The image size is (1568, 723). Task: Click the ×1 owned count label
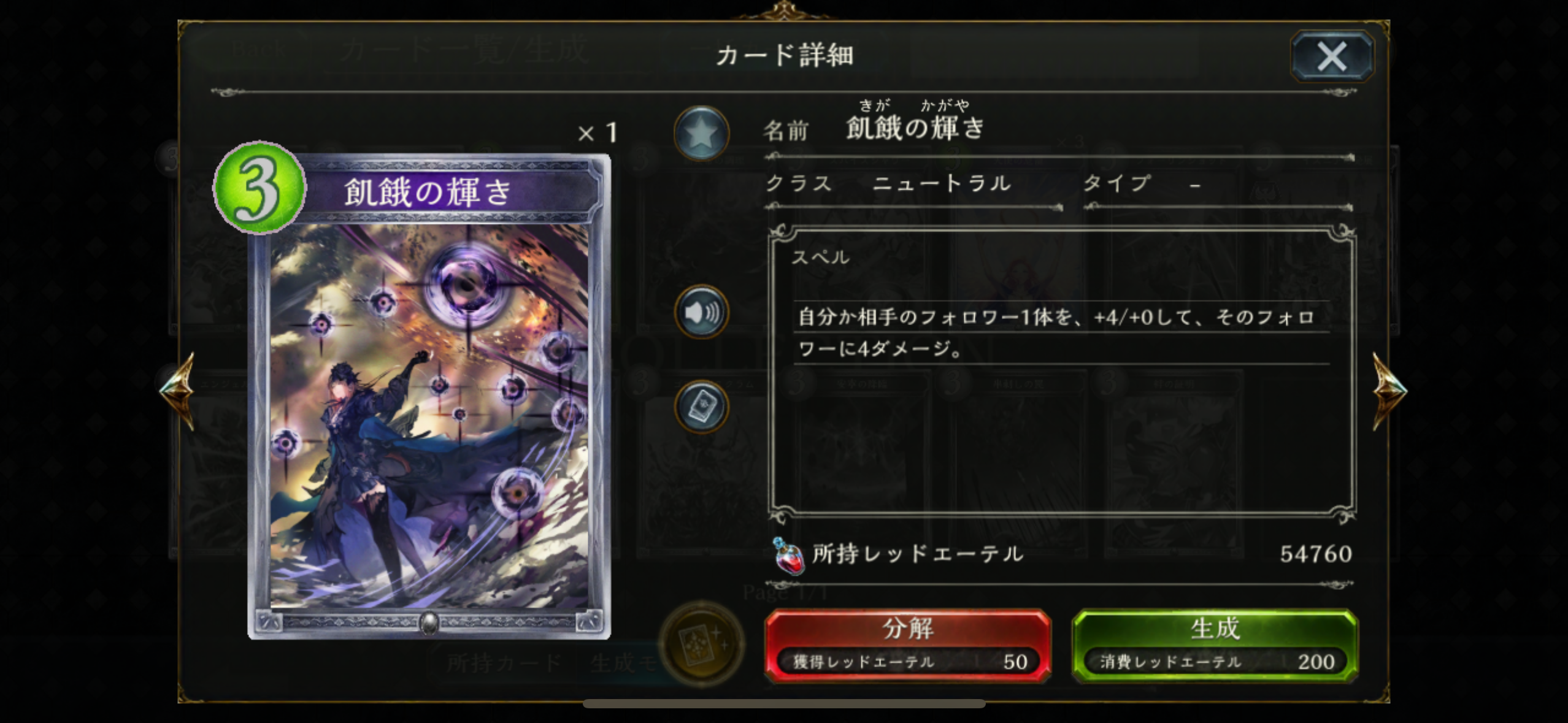pyautogui.click(x=598, y=132)
